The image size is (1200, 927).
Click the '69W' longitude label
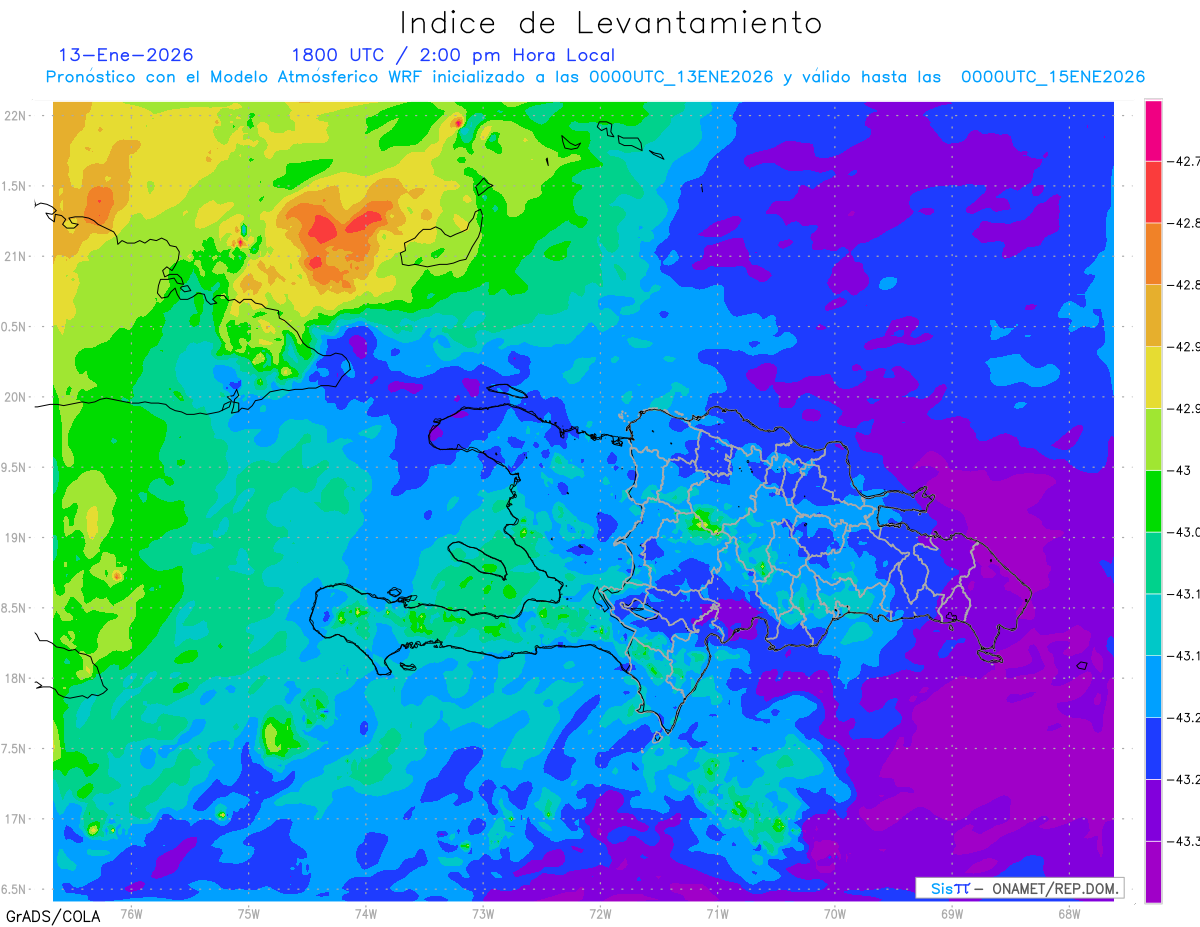click(952, 912)
